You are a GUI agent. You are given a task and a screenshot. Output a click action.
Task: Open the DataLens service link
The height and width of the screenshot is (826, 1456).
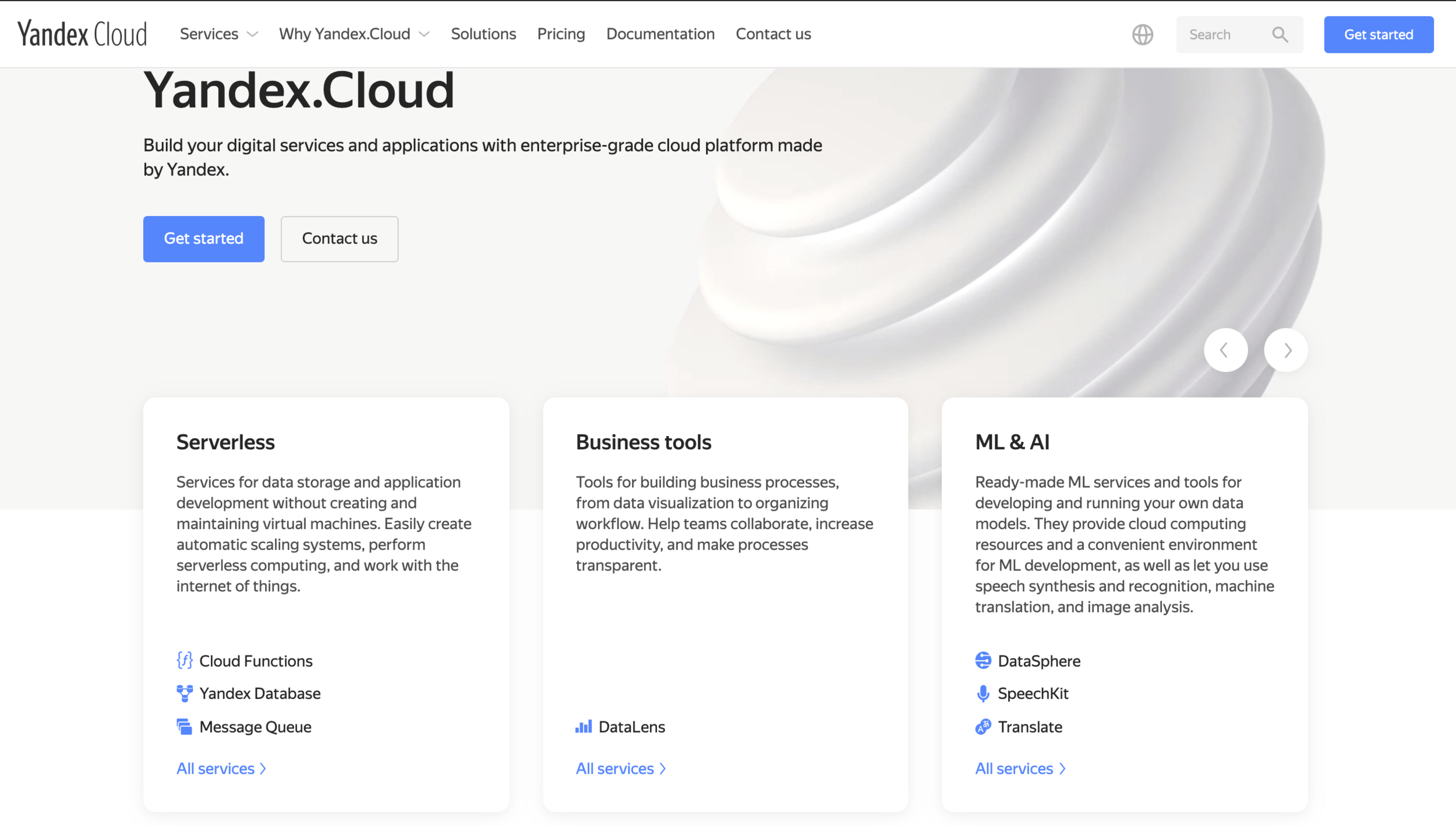pos(631,726)
